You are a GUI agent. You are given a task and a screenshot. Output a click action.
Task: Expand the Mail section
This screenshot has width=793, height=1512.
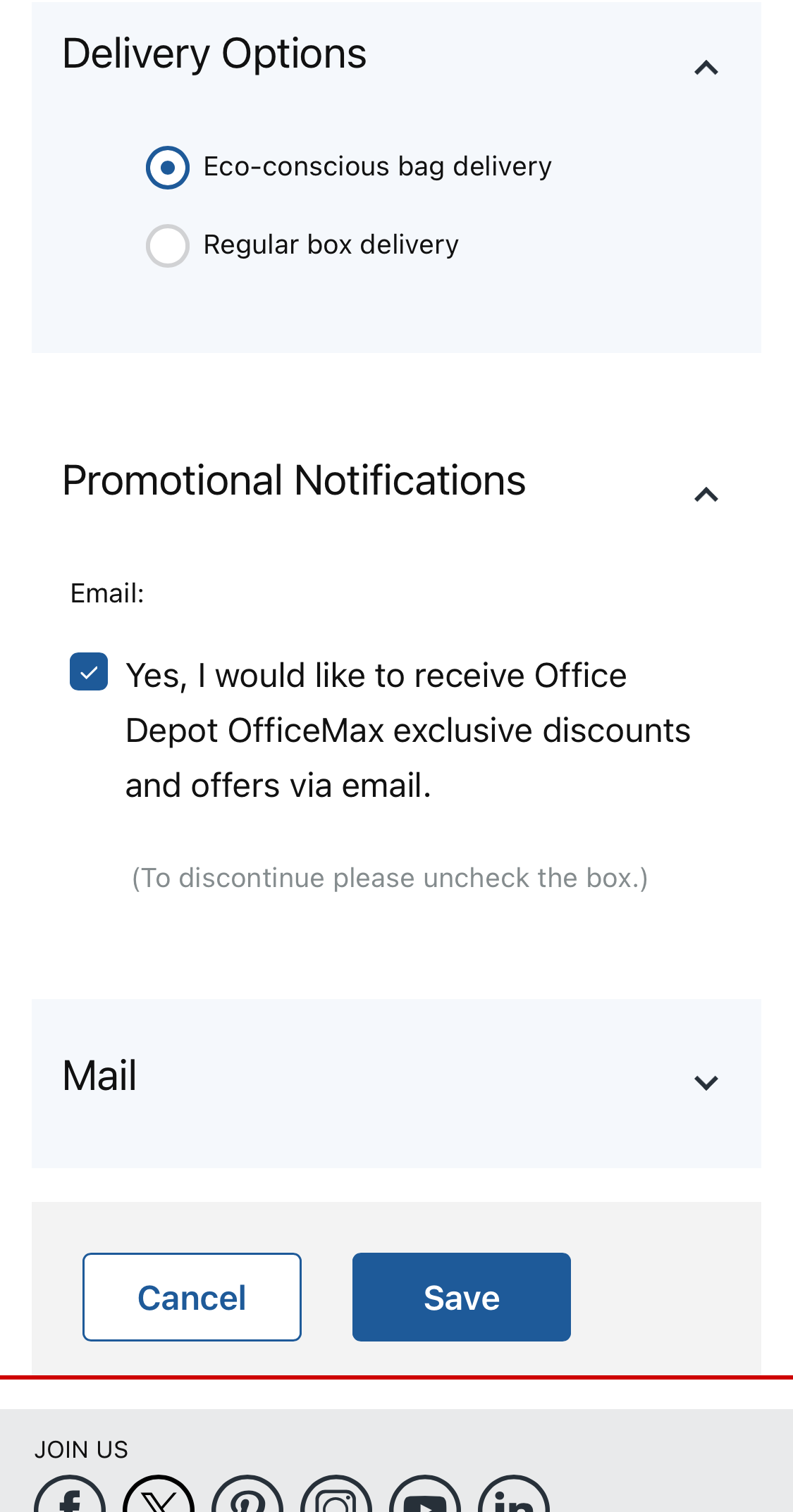click(x=707, y=1083)
